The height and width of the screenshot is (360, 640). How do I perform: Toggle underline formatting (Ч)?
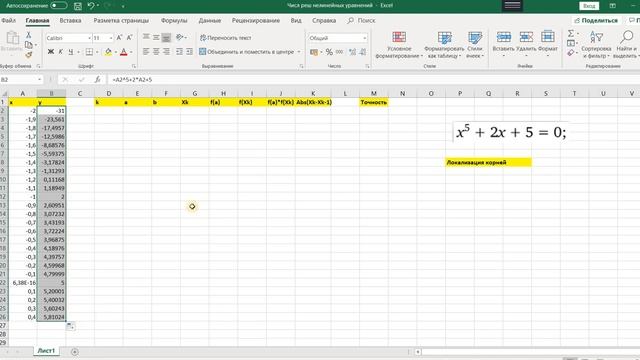click(71, 52)
